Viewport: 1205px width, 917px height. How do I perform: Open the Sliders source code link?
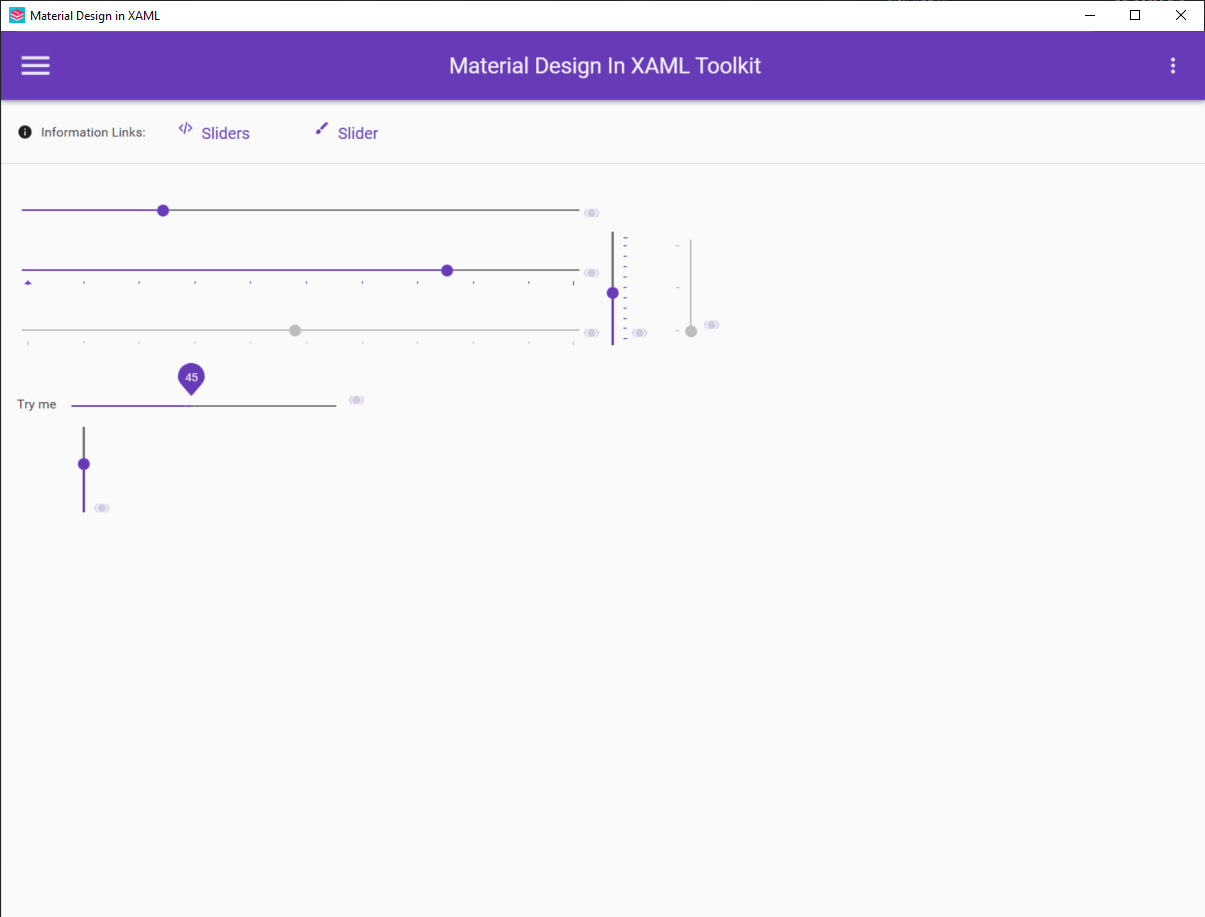[214, 132]
